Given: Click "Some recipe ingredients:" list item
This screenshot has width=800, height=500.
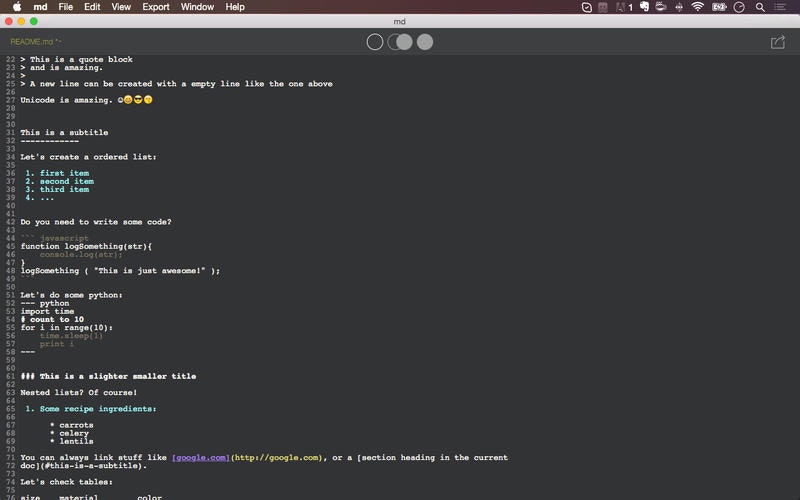Looking at the screenshot, I should (91, 409).
